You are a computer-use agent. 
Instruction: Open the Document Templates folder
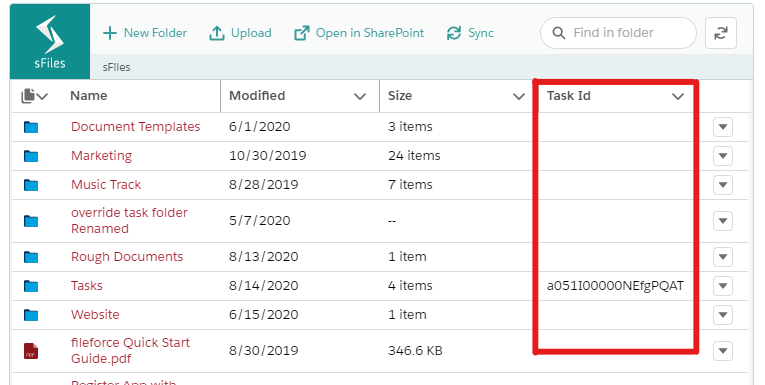136,126
